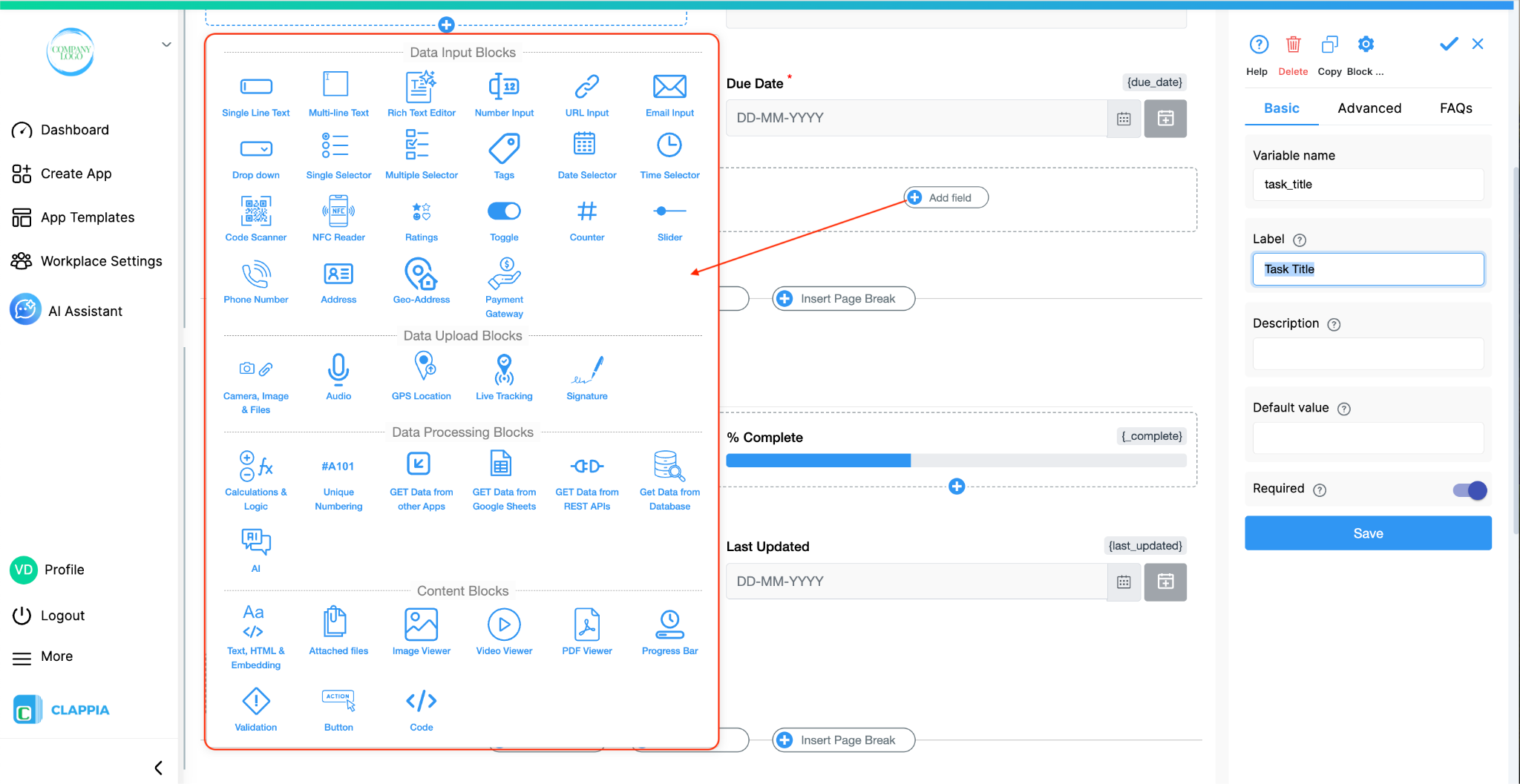Copy the current block
1520x784 pixels.
[x=1329, y=45]
